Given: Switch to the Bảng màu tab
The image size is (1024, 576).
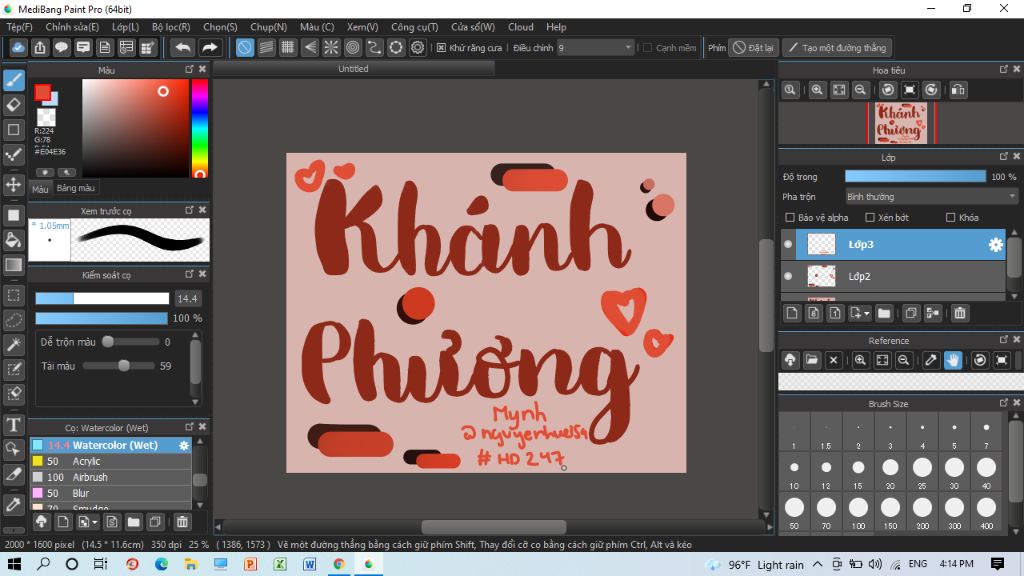Looking at the screenshot, I should pyautogui.click(x=76, y=188).
